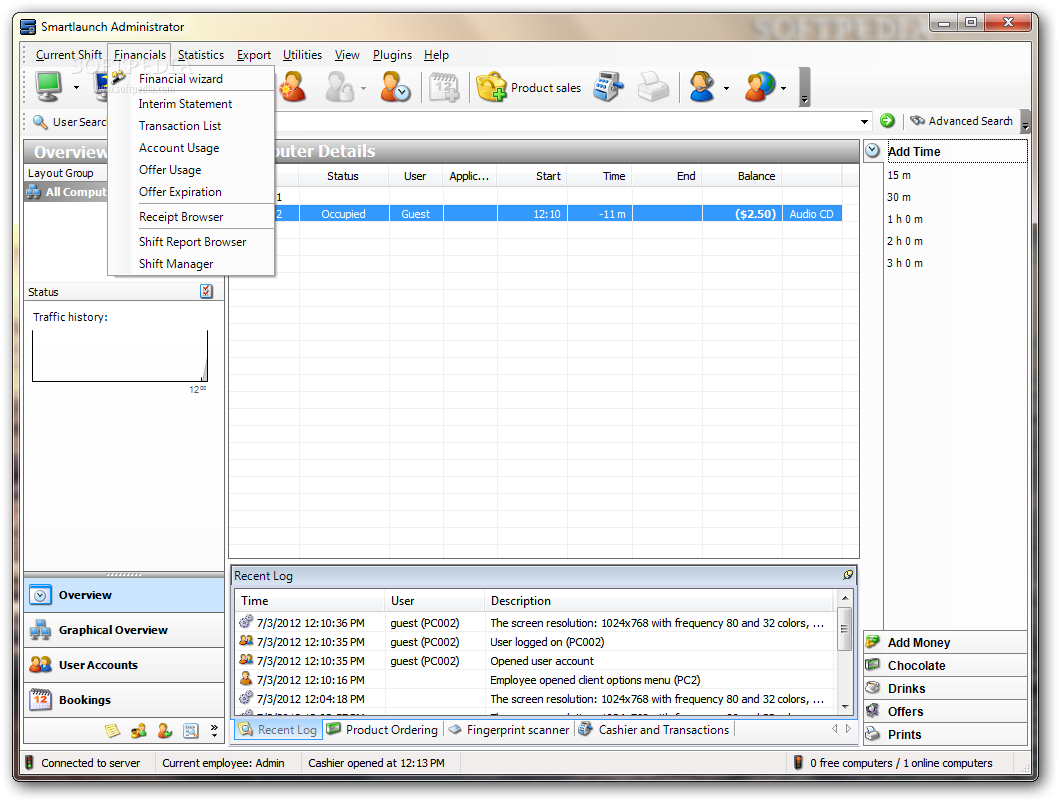
Task: Open the Plugins menu
Action: [392, 55]
